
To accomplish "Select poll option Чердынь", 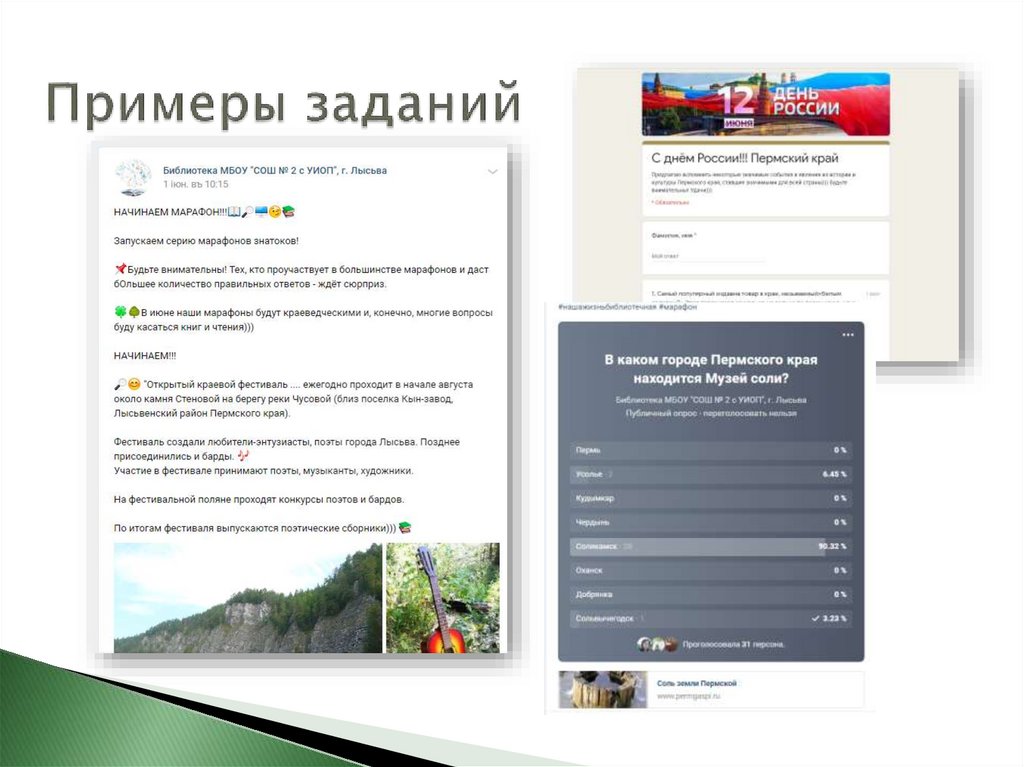I will 711,523.
